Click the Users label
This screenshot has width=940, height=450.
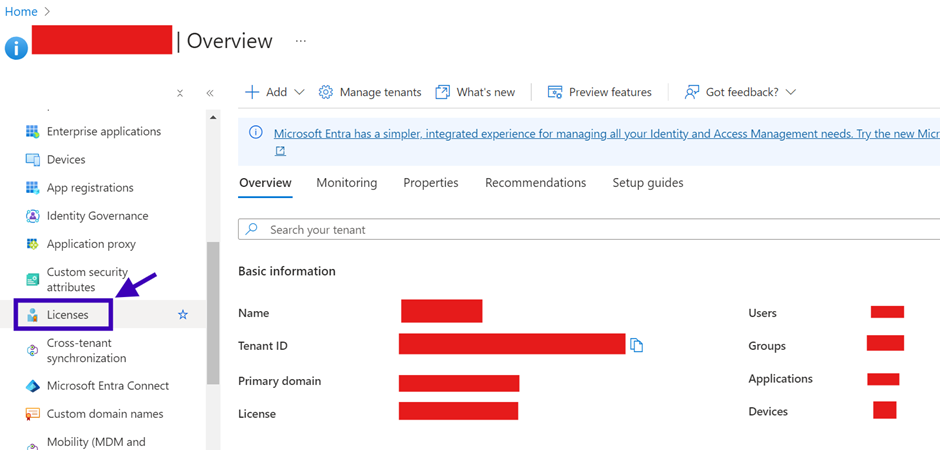(762, 313)
